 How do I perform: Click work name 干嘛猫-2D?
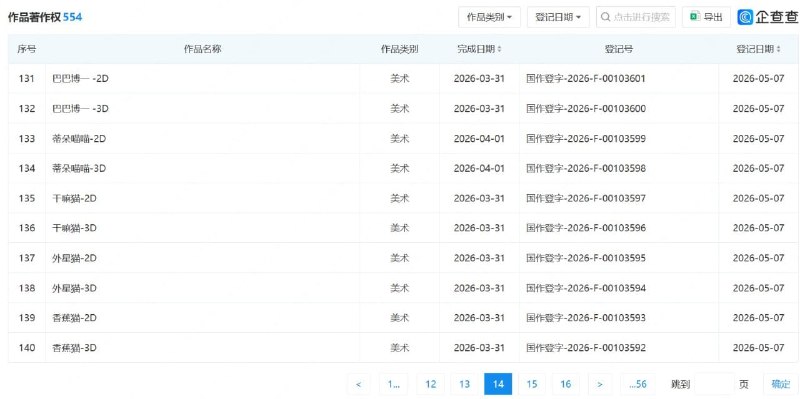[74, 198]
